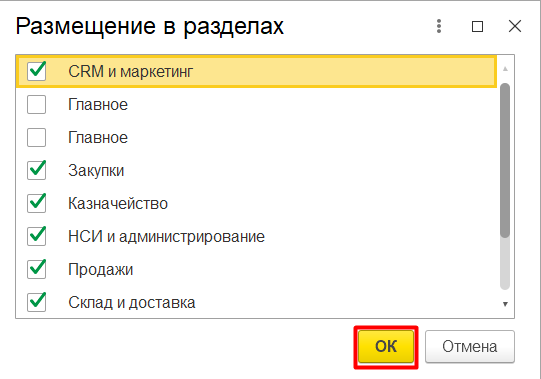
Task: Confirm with the yellow ОК button
Action: 386,347
